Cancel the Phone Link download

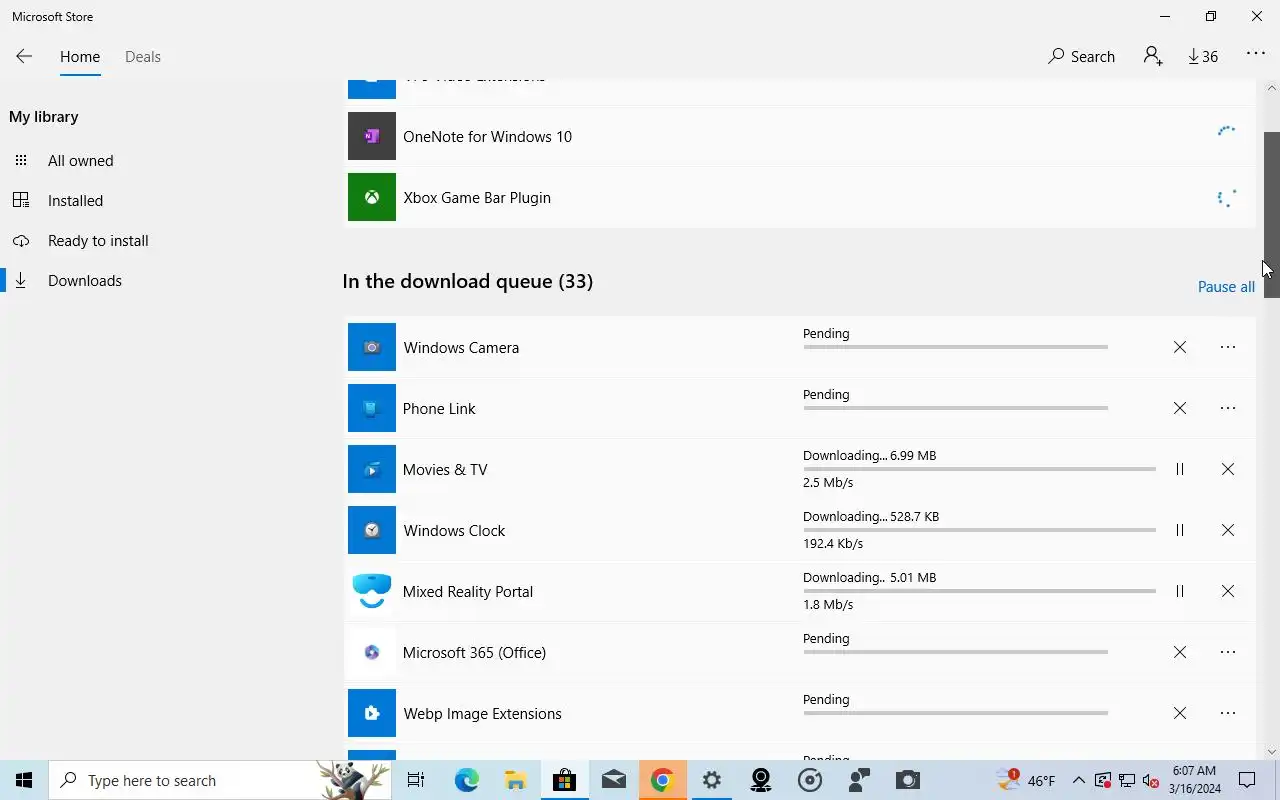click(1180, 408)
